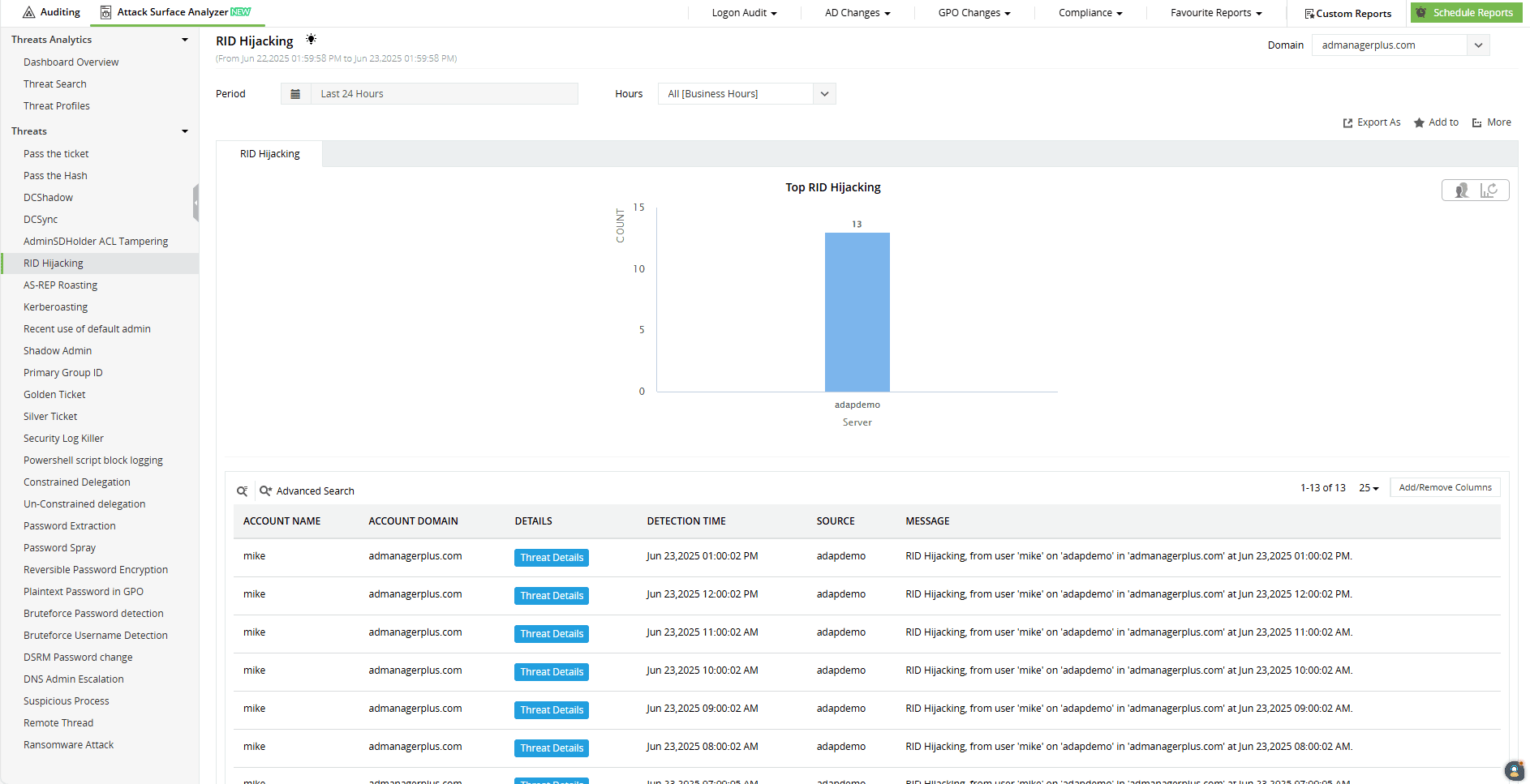Select the AS-REP Roasting threat
This screenshot has height=784, width=1530.
pyautogui.click(x=60, y=285)
